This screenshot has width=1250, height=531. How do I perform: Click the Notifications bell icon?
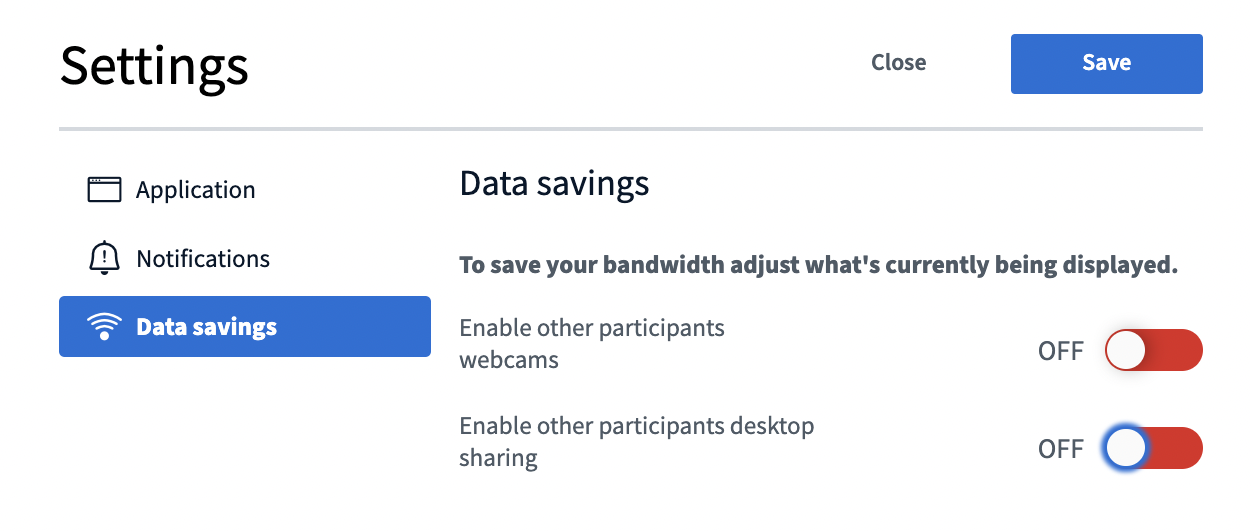(x=104, y=258)
